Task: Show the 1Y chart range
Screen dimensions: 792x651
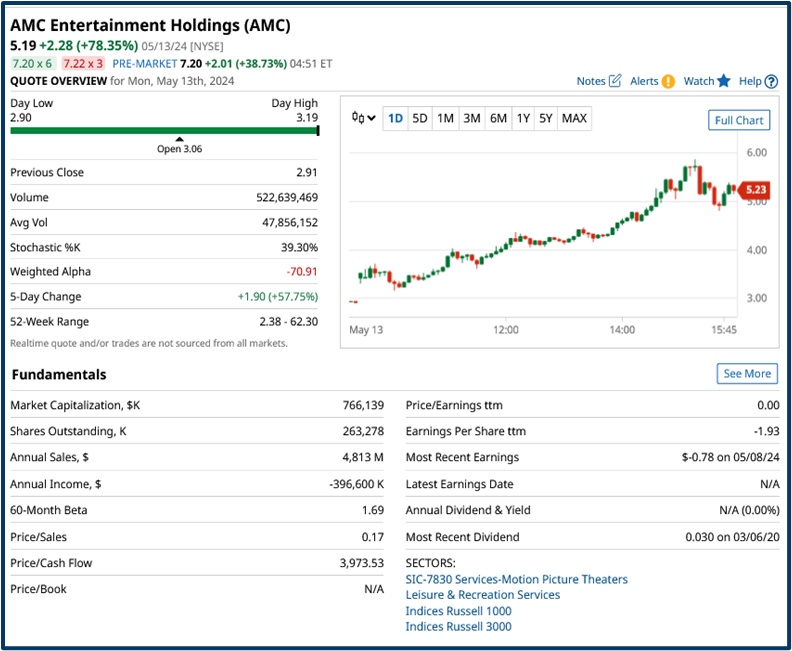Action: tap(523, 118)
